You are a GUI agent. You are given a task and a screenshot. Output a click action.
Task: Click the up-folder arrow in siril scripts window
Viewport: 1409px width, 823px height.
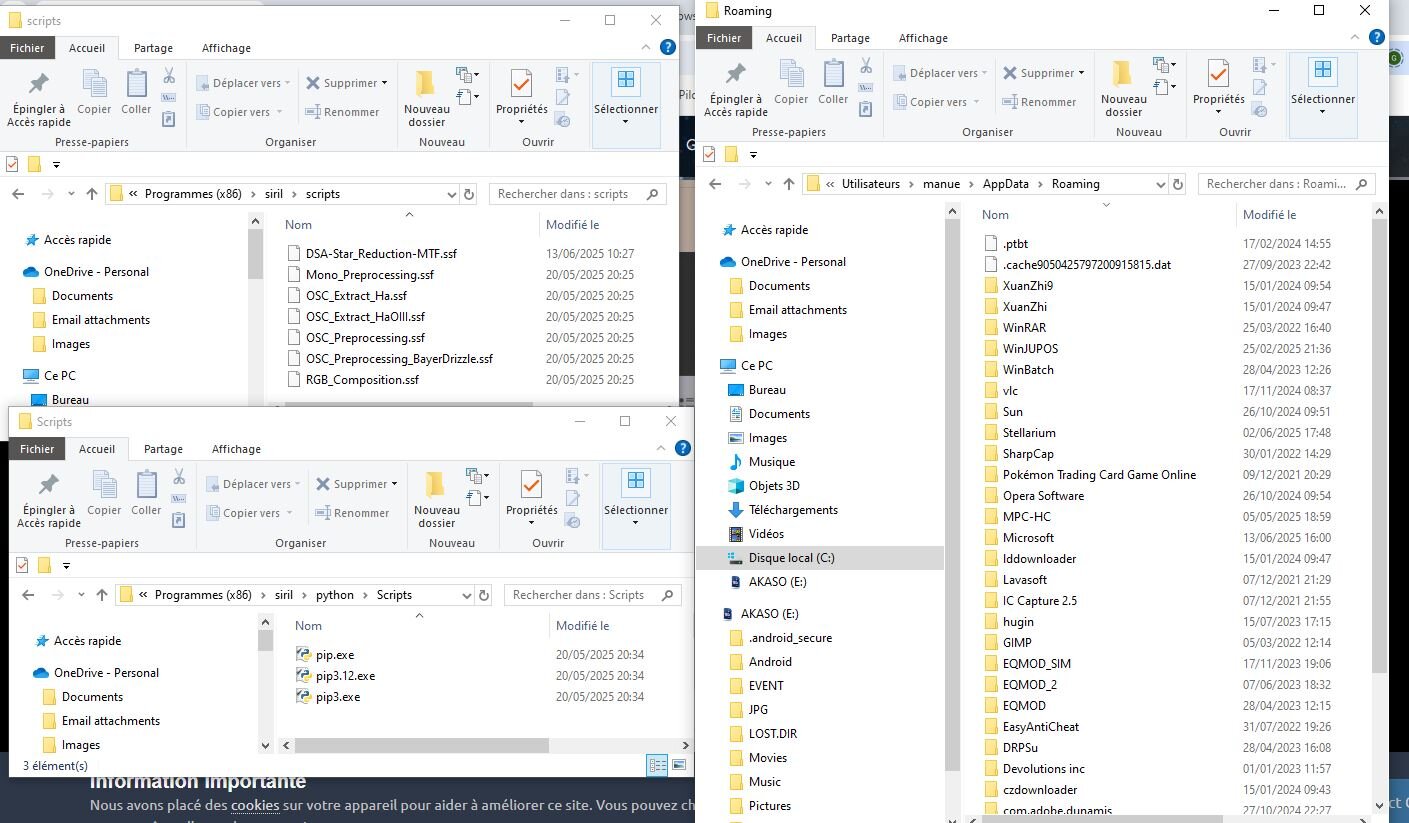click(x=92, y=194)
